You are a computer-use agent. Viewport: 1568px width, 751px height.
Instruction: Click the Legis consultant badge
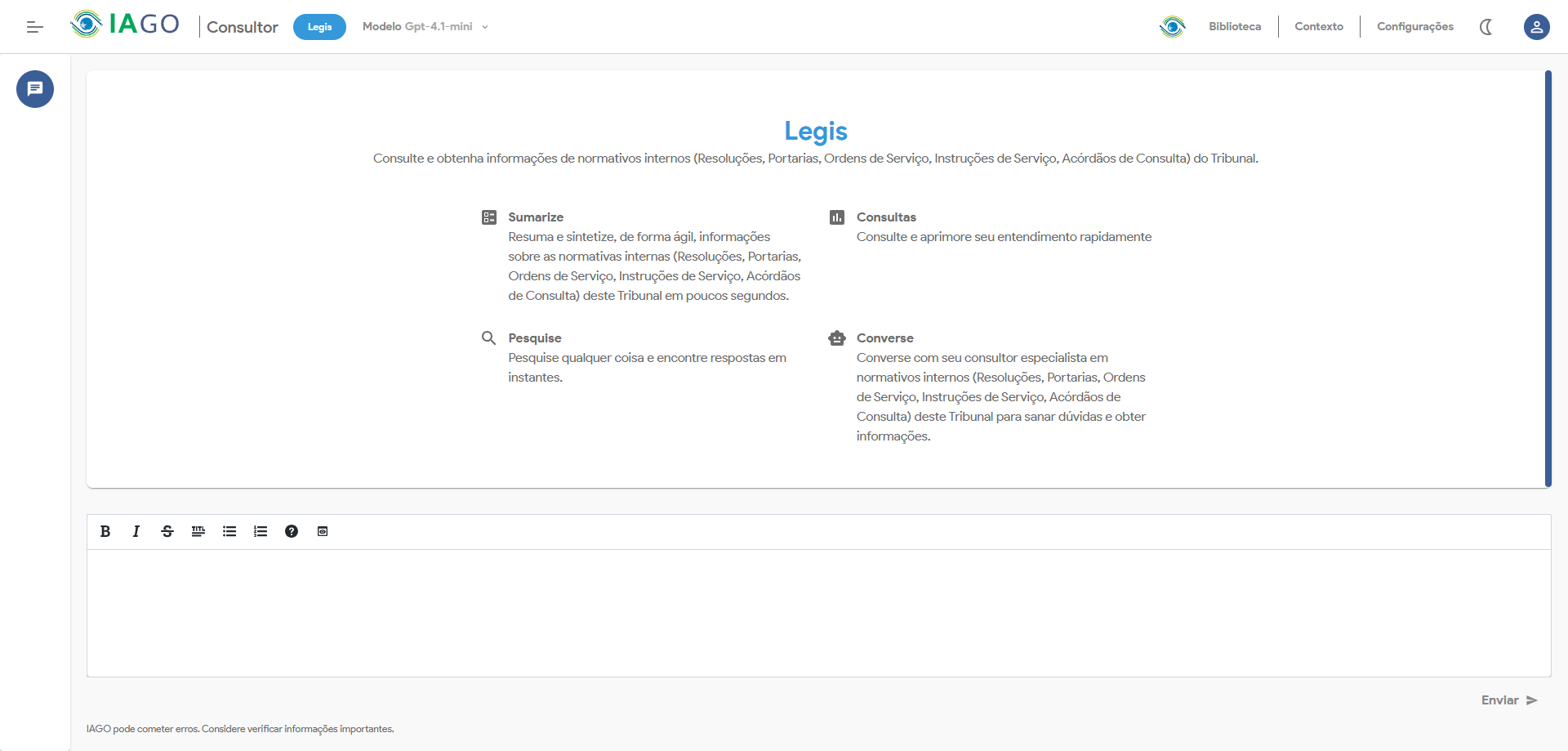[x=319, y=27]
